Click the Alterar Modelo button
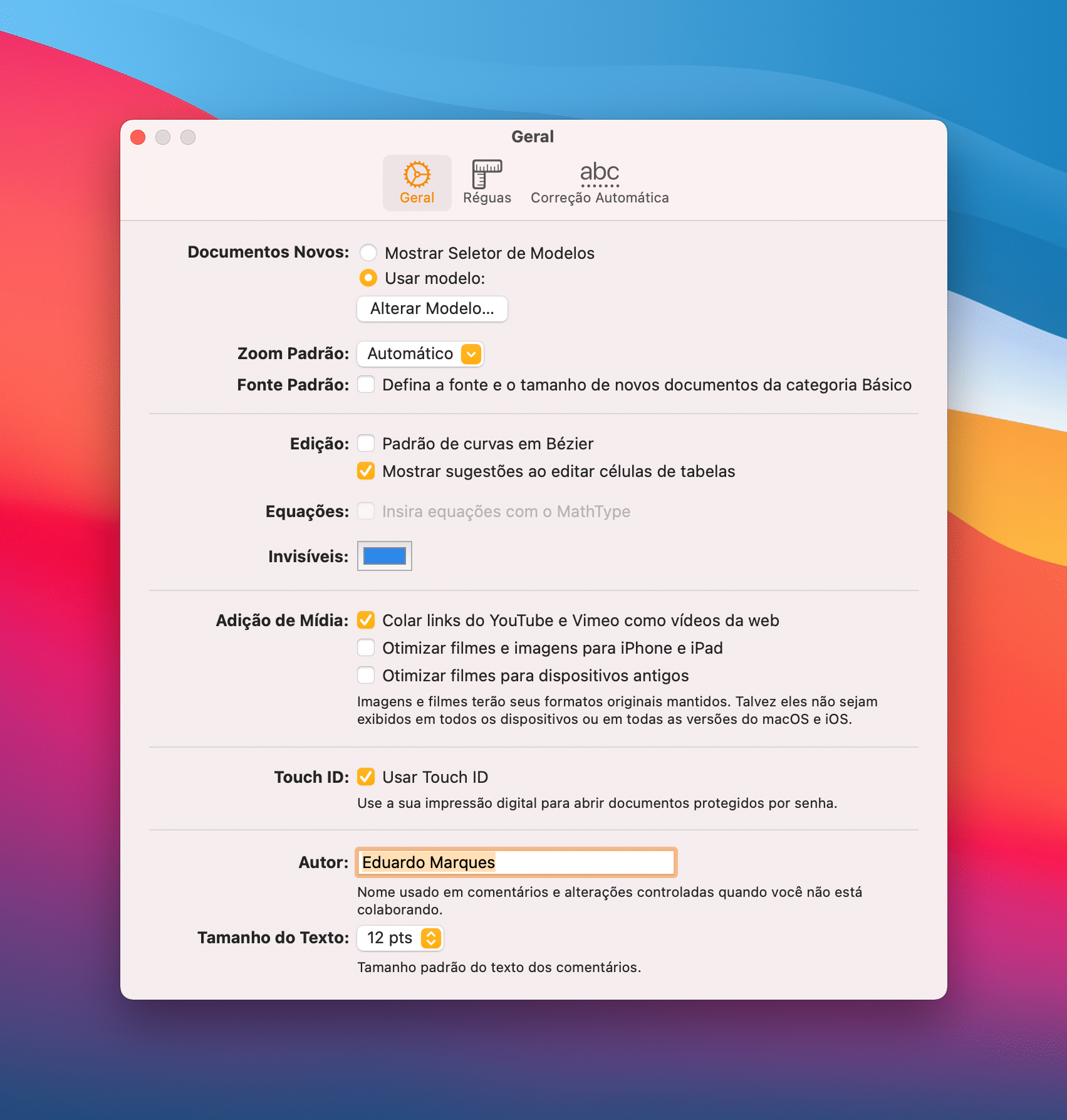This screenshot has width=1067, height=1120. click(432, 308)
